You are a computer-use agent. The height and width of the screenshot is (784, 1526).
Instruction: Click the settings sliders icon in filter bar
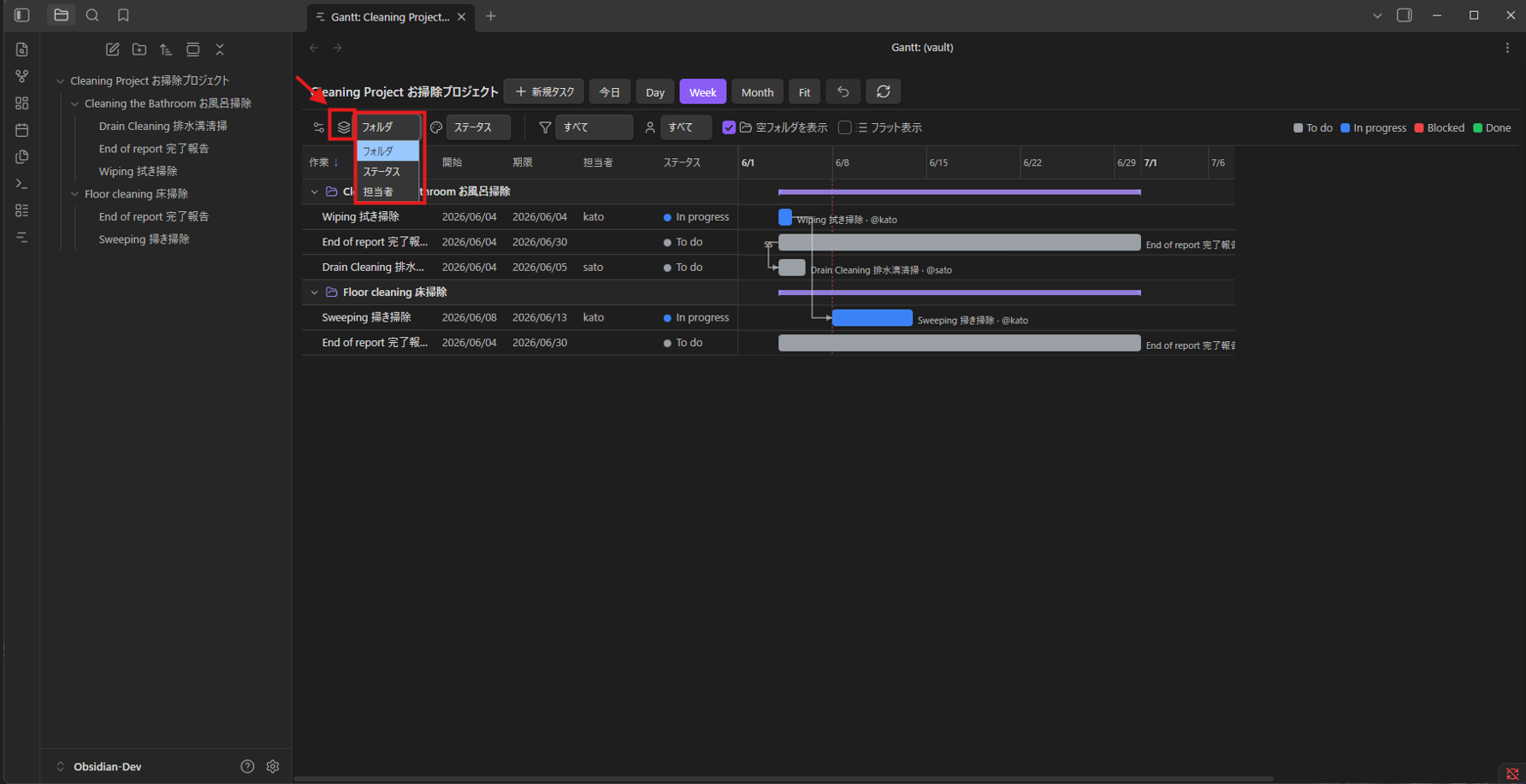[319, 127]
